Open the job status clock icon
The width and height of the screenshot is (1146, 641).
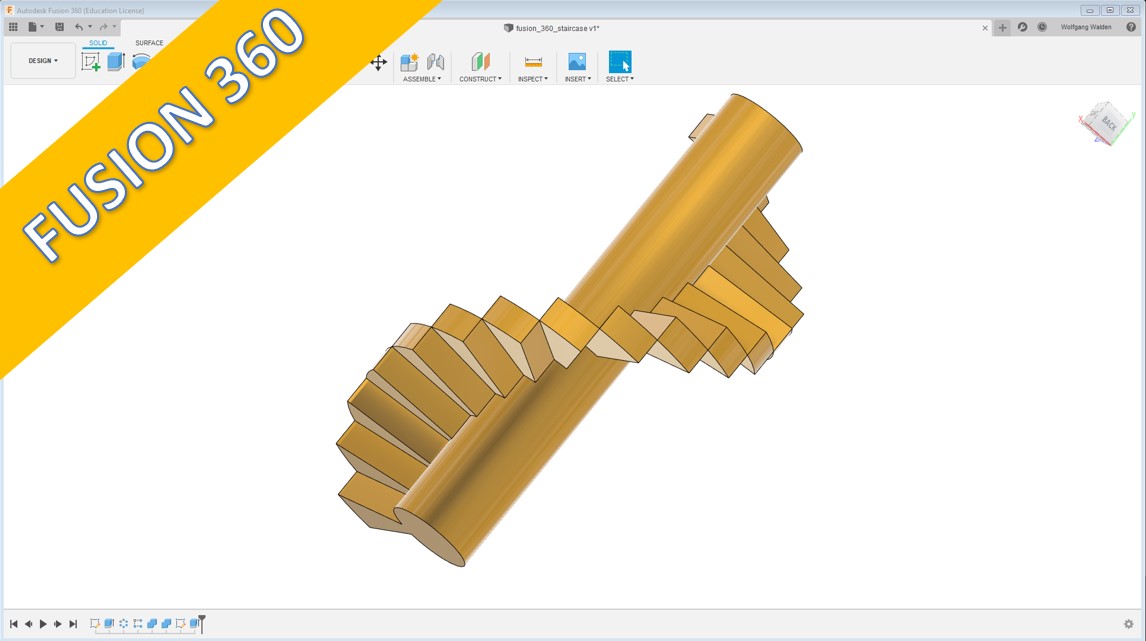1041,27
